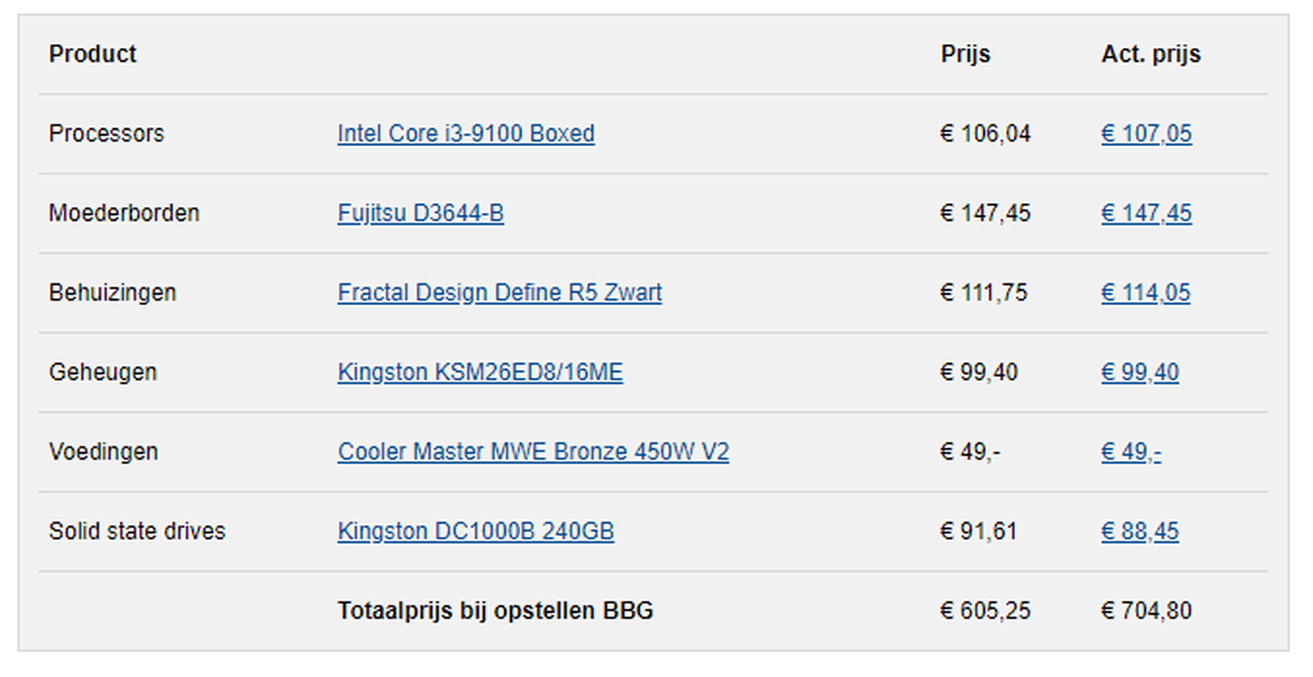Viewport: 1313px width, 677px height.
Task: Click the Solid state drives label
Action: tap(137, 531)
